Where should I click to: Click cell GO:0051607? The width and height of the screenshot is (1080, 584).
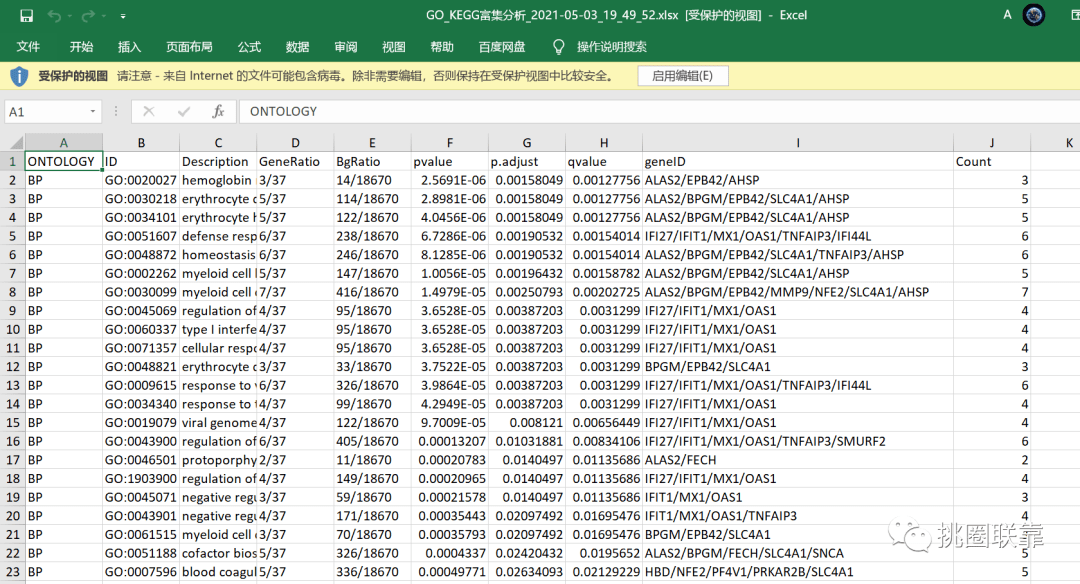(141, 236)
